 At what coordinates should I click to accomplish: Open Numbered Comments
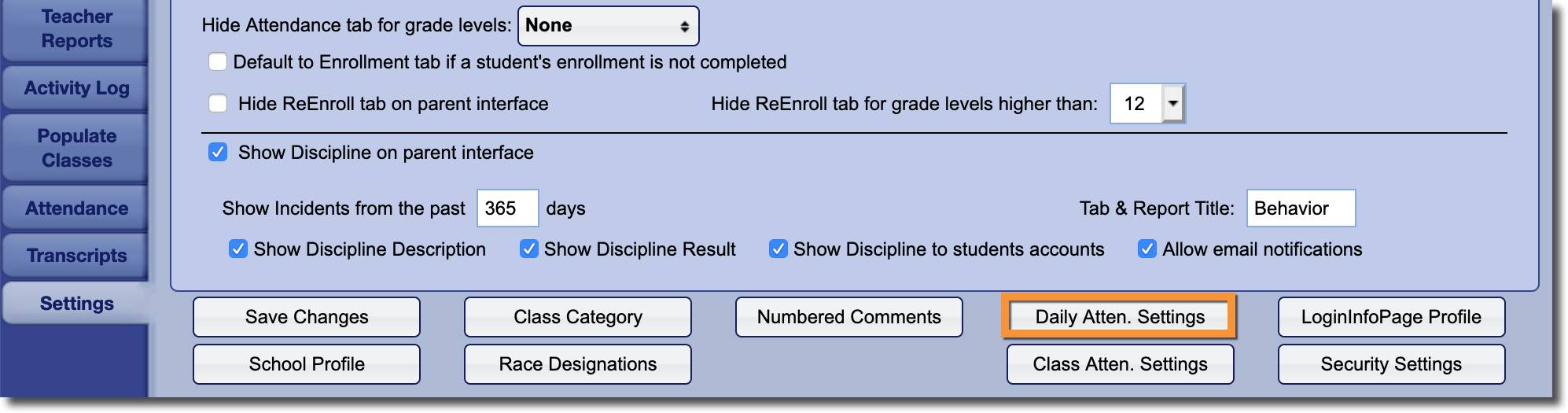coord(849,317)
